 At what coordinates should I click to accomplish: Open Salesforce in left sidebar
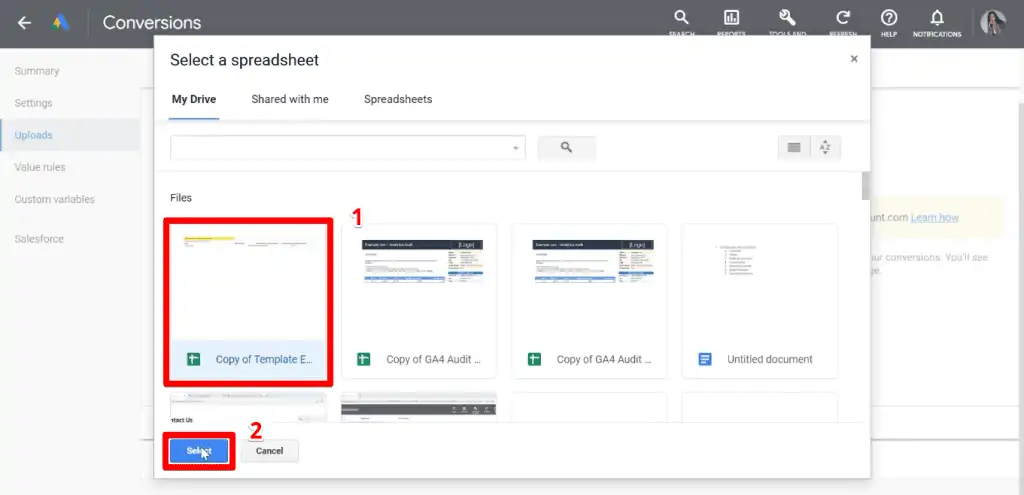click(39, 239)
